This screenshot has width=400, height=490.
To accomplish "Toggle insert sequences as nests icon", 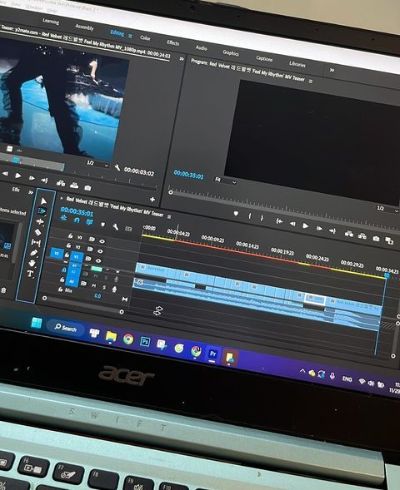I will click(x=64, y=218).
